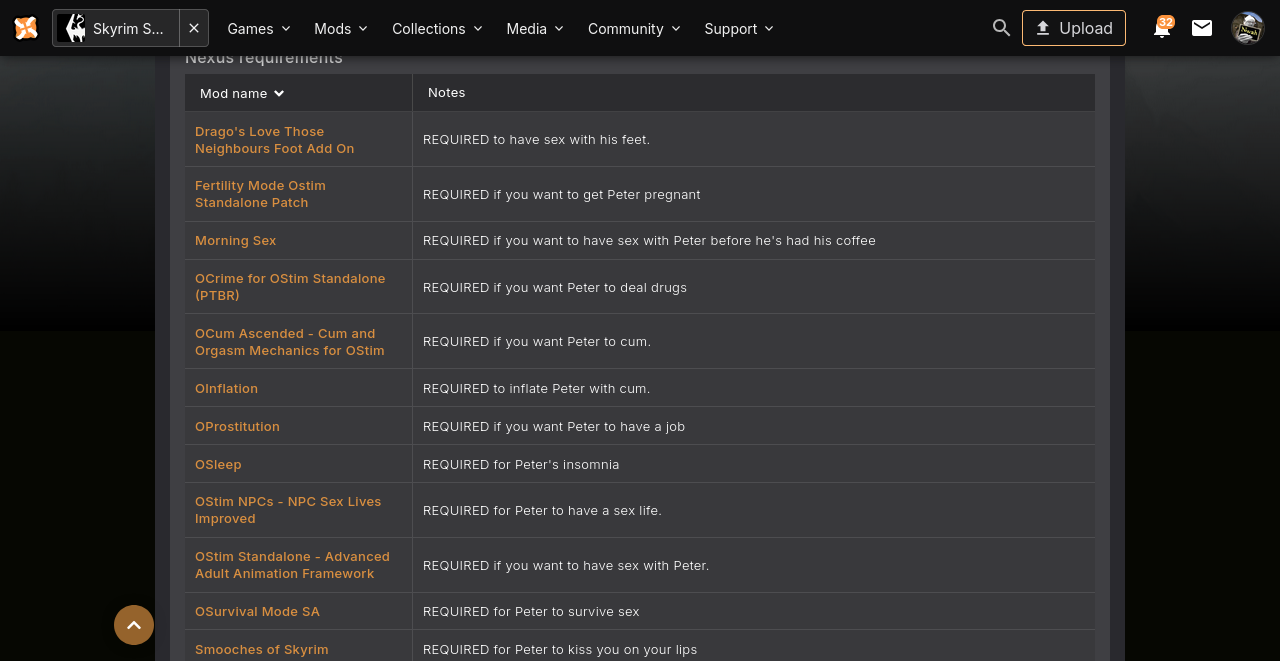Select note 'REQUIRED if you want Peter to deal drugs'
The image size is (1280, 661).
pyautogui.click(x=555, y=287)
